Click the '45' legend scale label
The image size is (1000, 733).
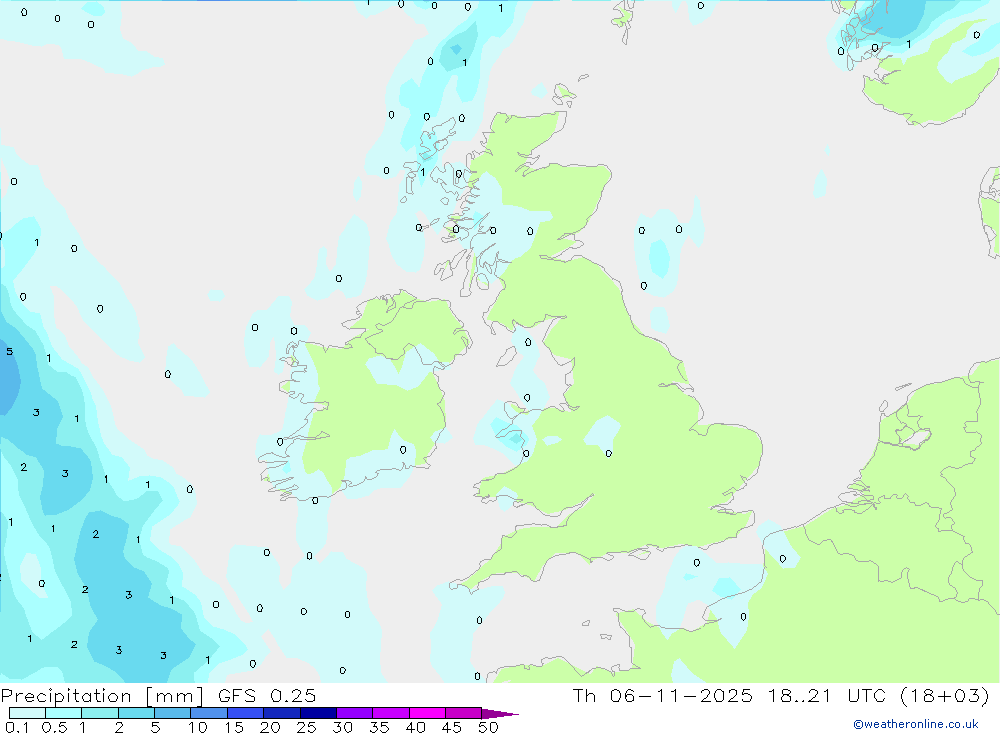point(452,727)
